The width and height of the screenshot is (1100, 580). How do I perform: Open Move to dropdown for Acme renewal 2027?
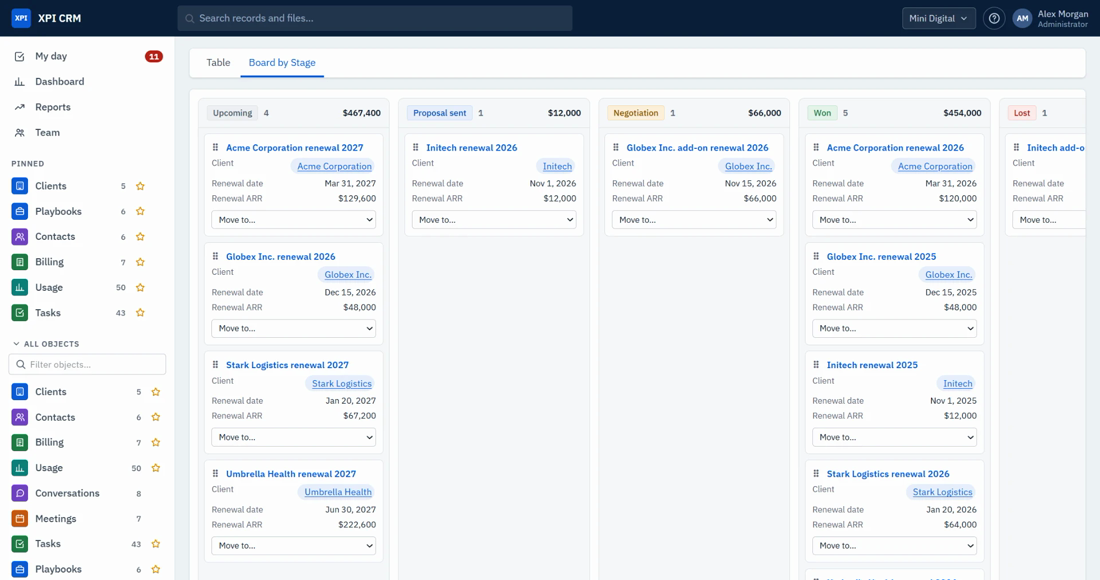coord(293,220)
